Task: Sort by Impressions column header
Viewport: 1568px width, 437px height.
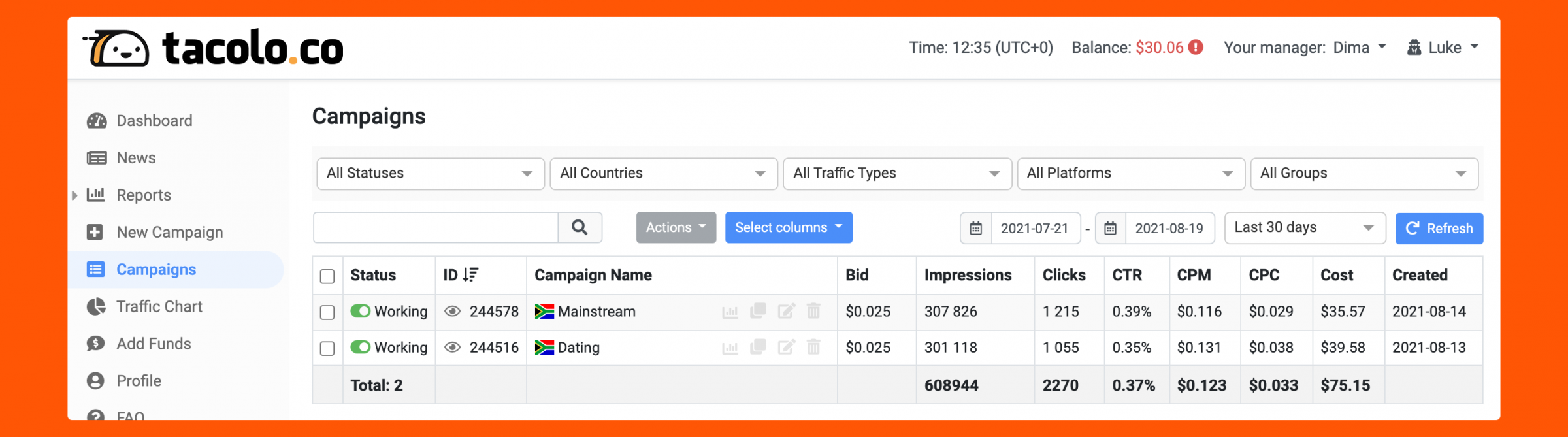Action: click(968, 275)
